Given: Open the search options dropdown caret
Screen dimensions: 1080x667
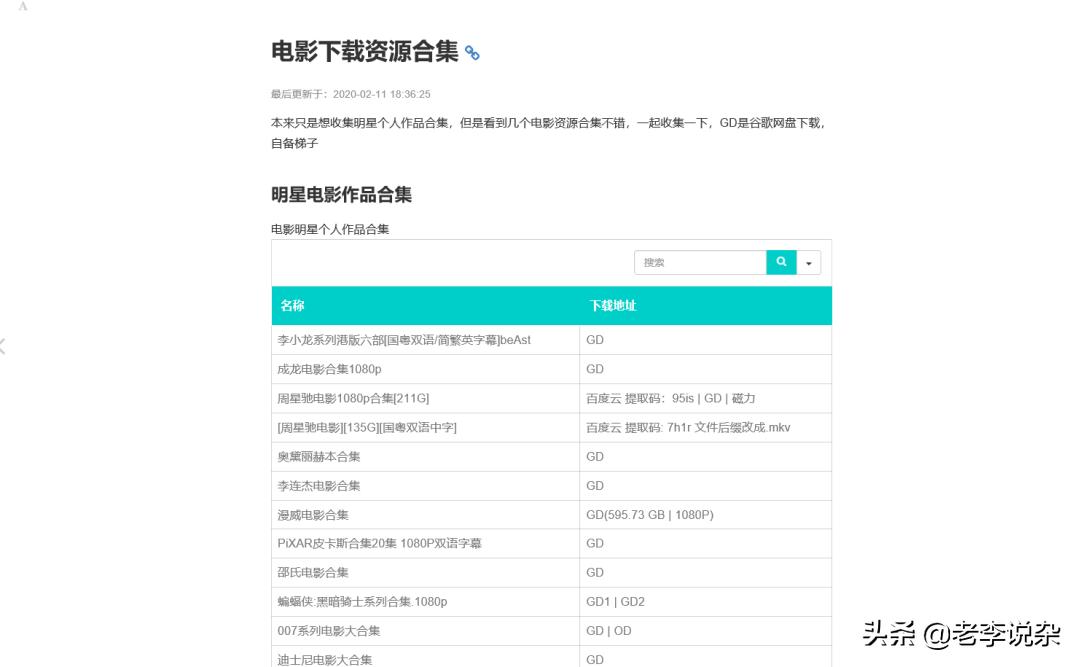Looking at the screenshot, I should point(808,262).
